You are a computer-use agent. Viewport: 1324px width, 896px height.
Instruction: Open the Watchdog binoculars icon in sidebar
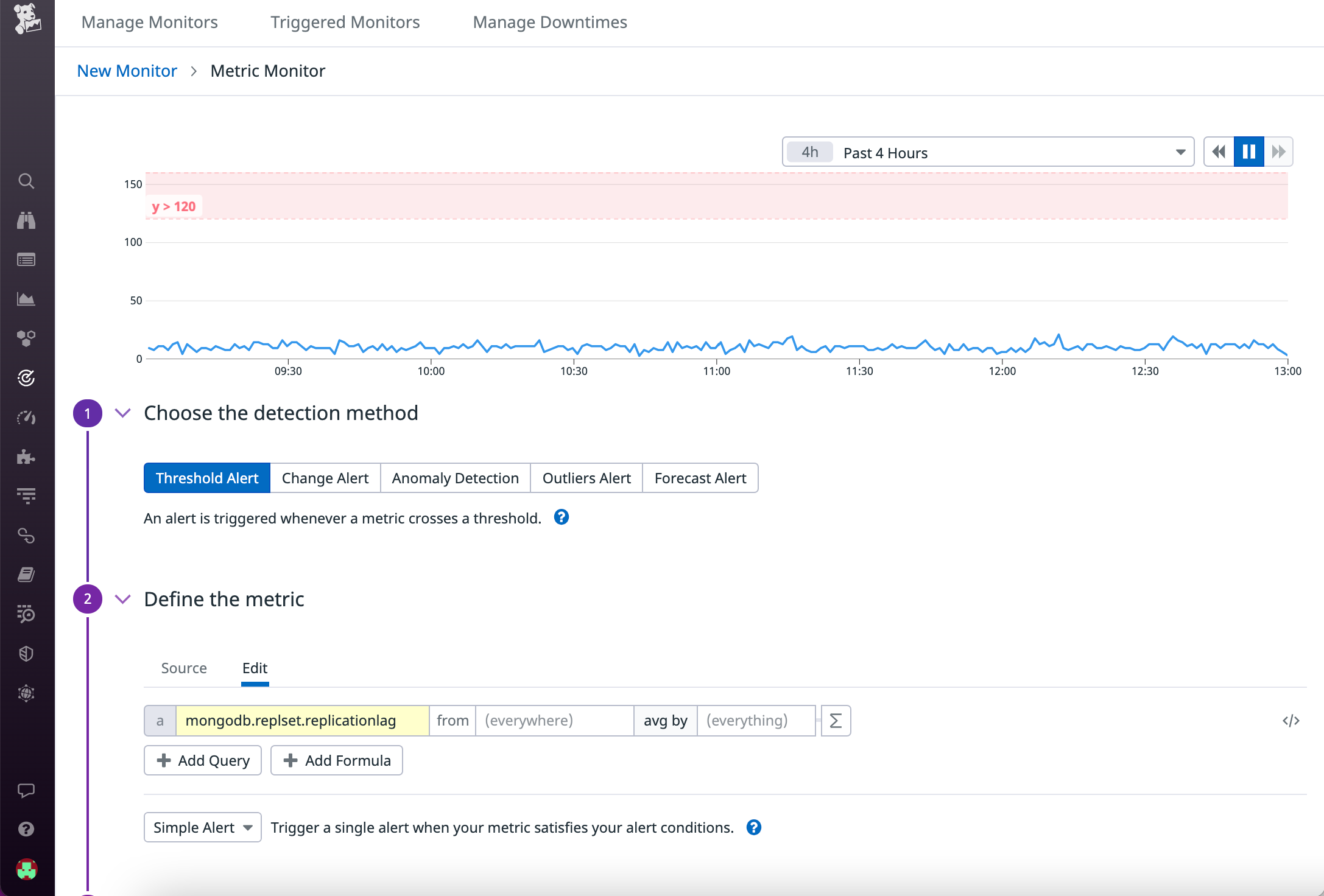coord(27,220)
